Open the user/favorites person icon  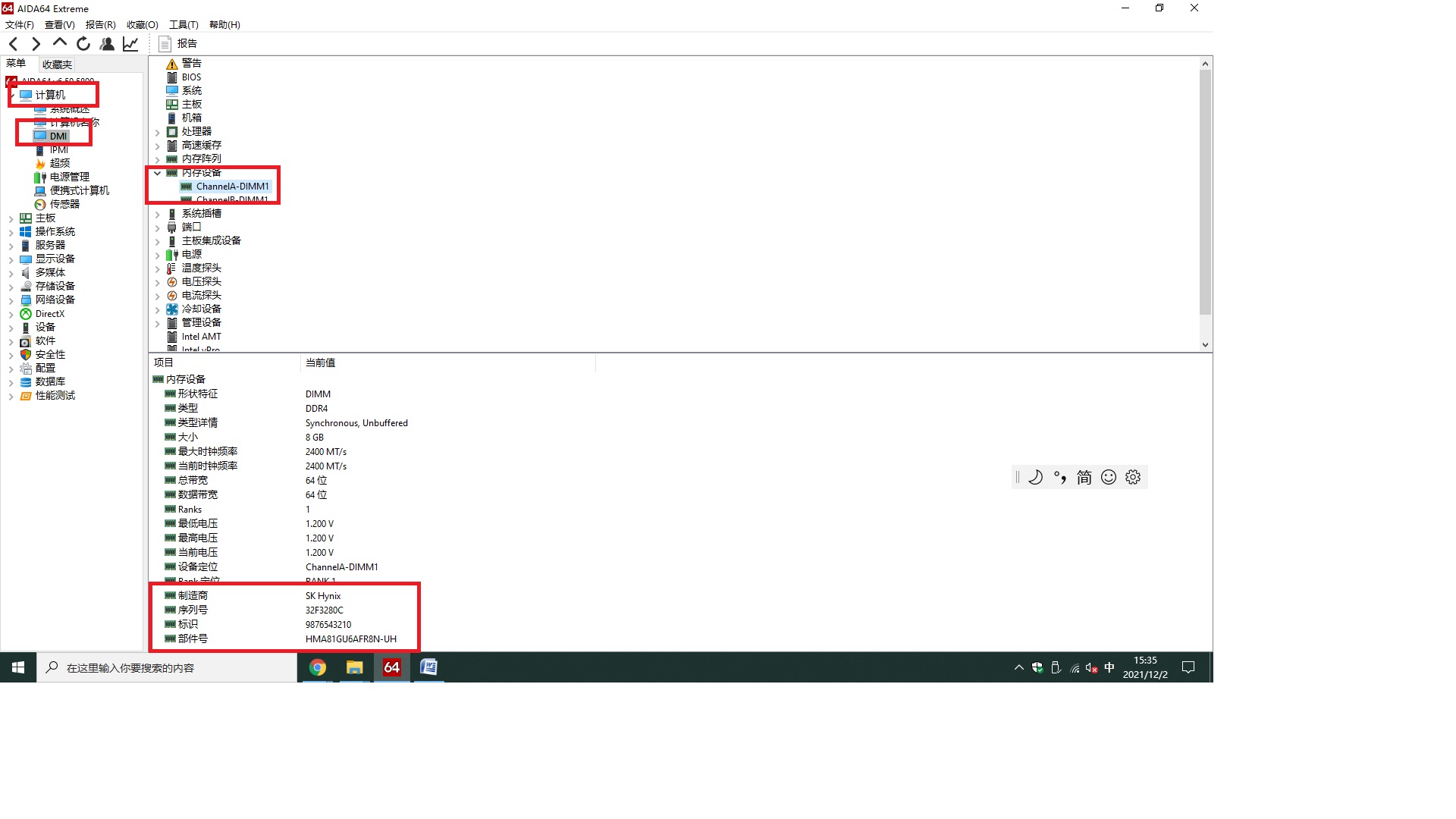[x=107, y=44]
